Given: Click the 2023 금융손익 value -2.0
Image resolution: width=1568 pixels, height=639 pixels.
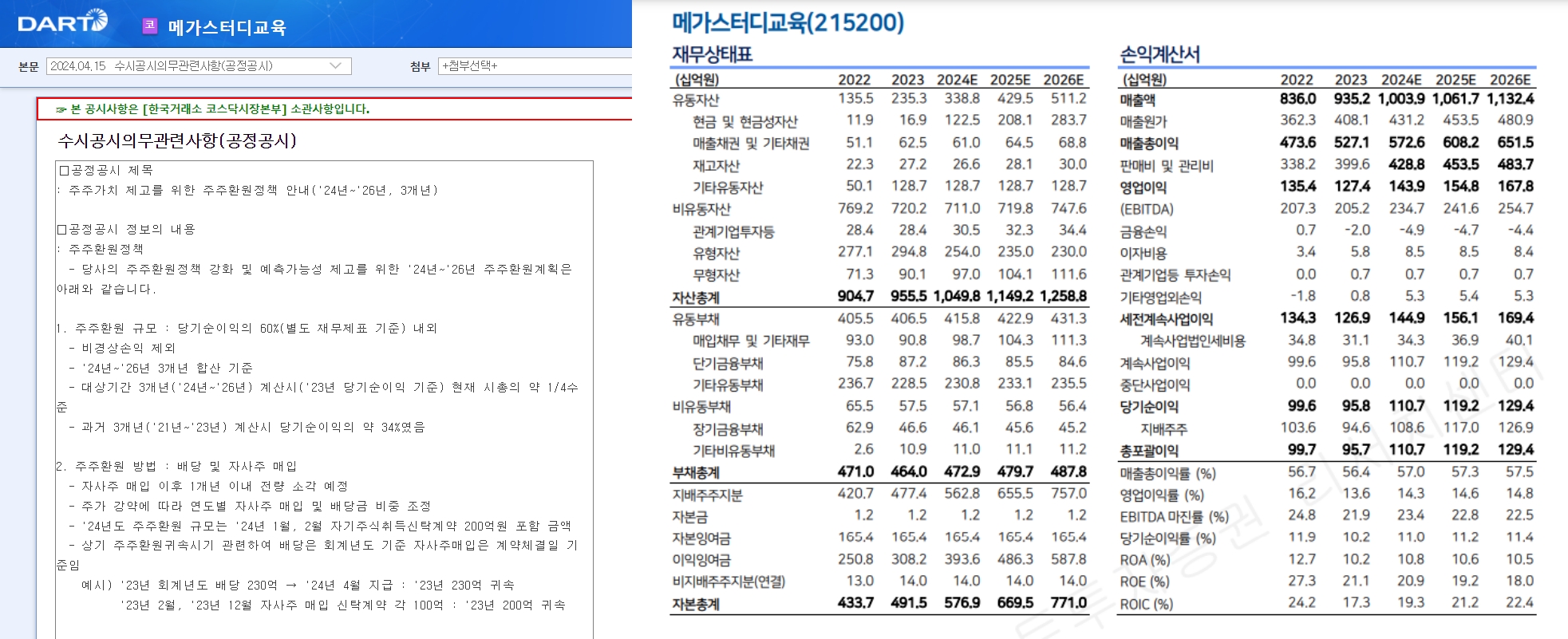Looking at the screenshot, I should (1357, 230).
